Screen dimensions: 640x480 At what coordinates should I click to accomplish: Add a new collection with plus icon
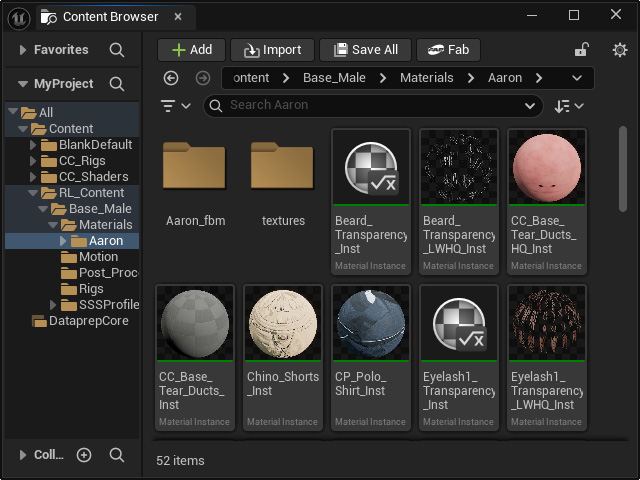84,455
